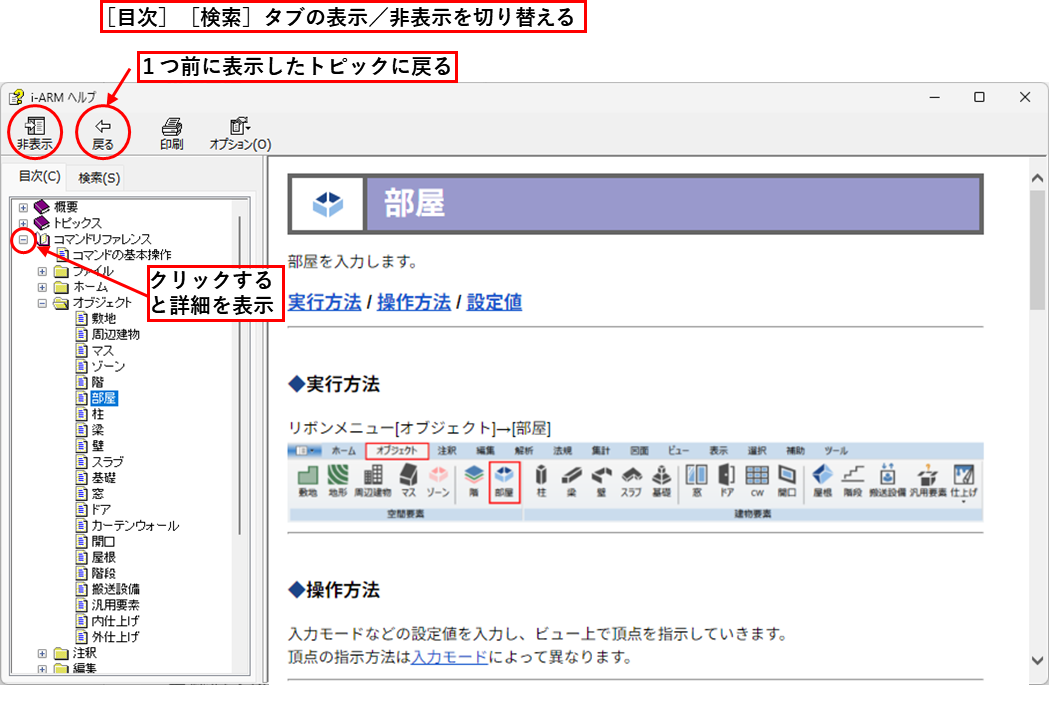Image resolution: width=1049 pixels, height=710 pixels.
Task: Click the purple book icon beside 概要
Action: click(42, 207)
